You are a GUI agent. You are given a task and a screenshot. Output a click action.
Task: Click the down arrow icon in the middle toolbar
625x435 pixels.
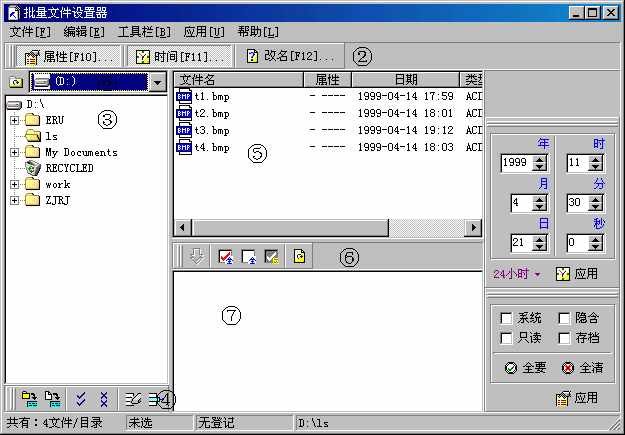[x=197, y=257]
